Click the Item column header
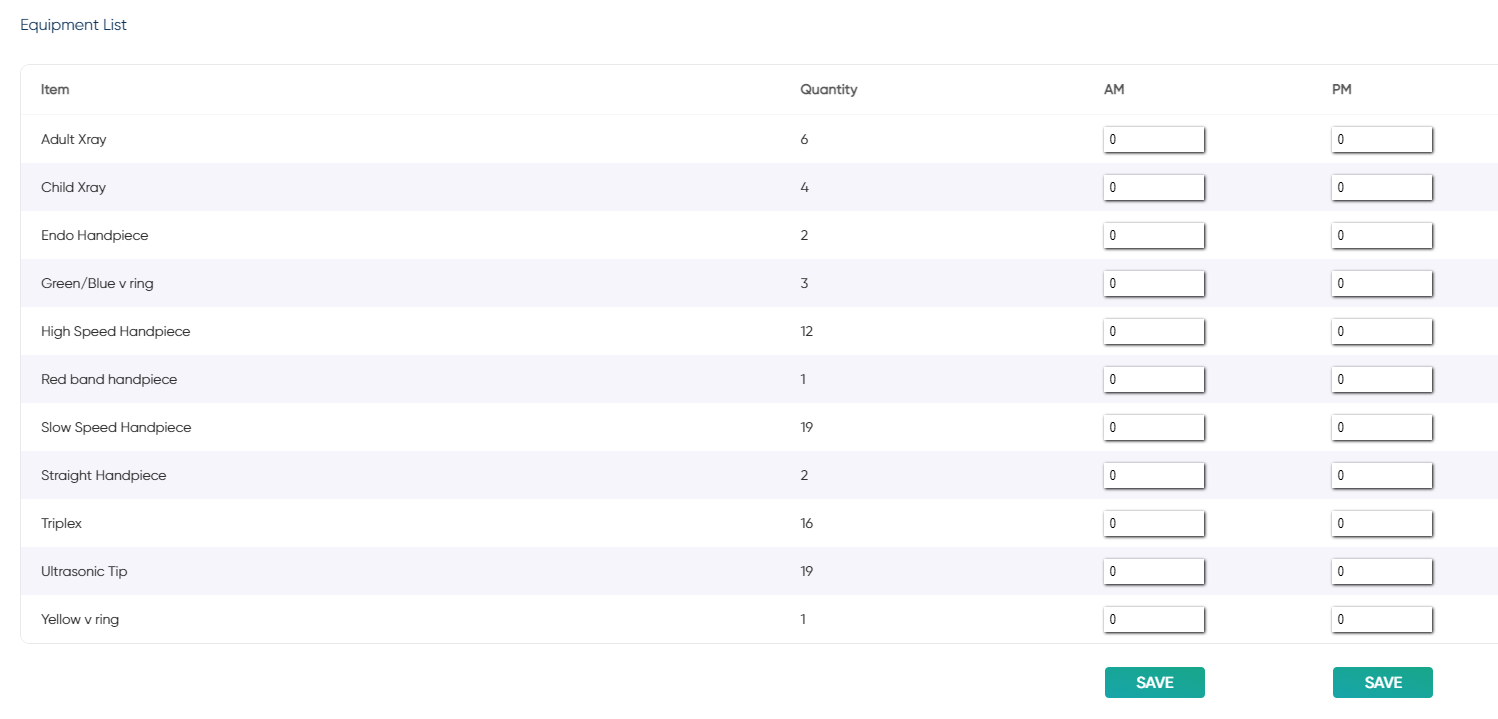1498x719 pixels. (x=55, y=90)
